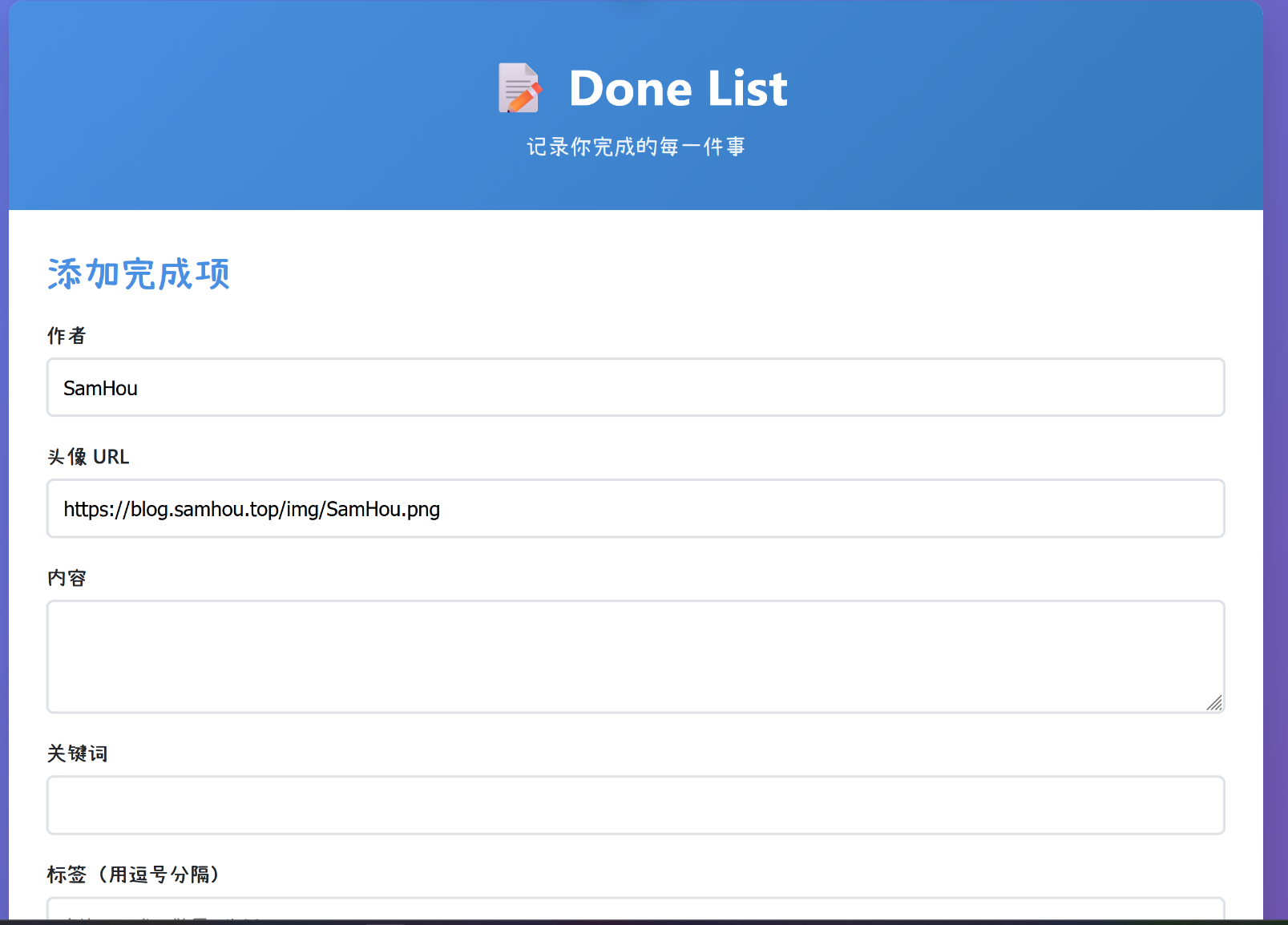Viewport: 1288px width, 925px height.
Task: Click the 内容 field label
Action: pyautogui.click(x=67, y=578)
